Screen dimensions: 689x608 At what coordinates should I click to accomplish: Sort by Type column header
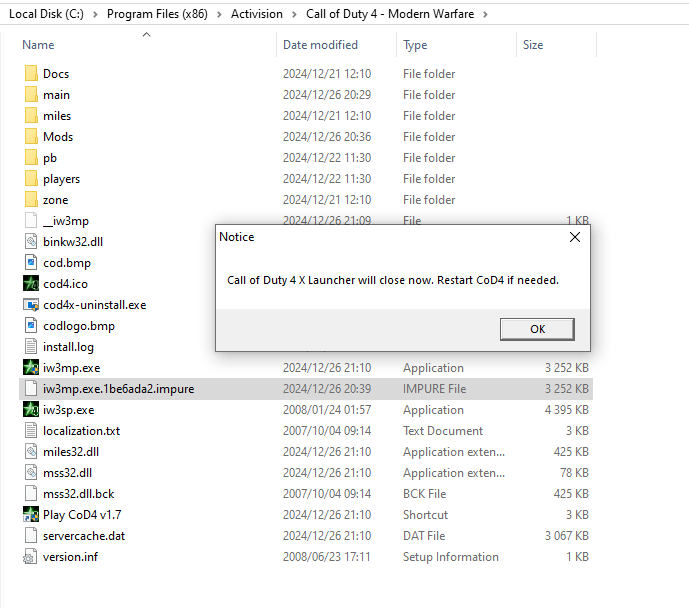(x=415, y=45)
